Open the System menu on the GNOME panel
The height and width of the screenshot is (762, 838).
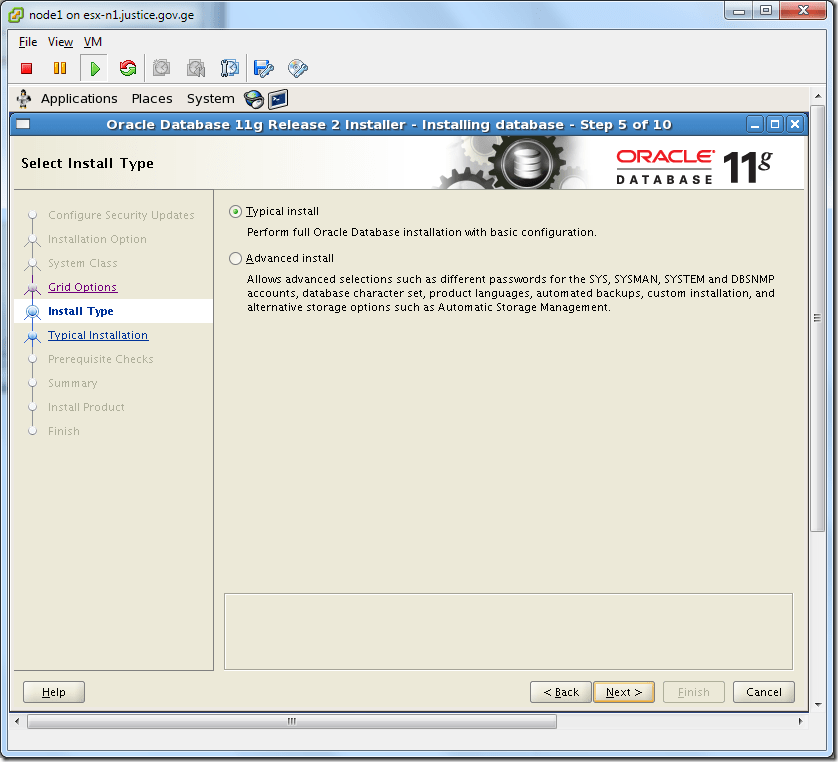(x=210, y=98)
